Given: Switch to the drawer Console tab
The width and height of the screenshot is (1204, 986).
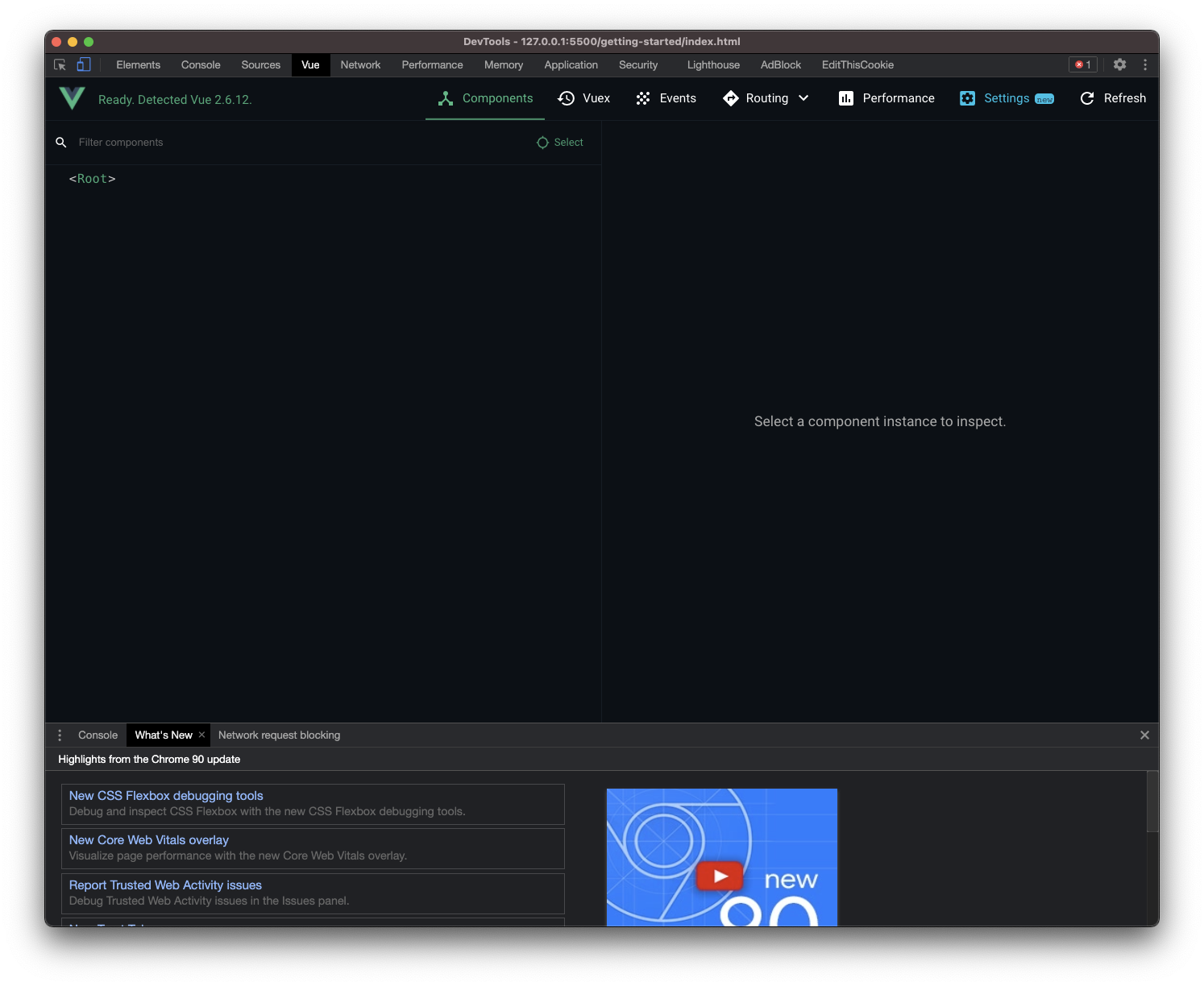Looking at the screenshot, I should tap(98, 735).
